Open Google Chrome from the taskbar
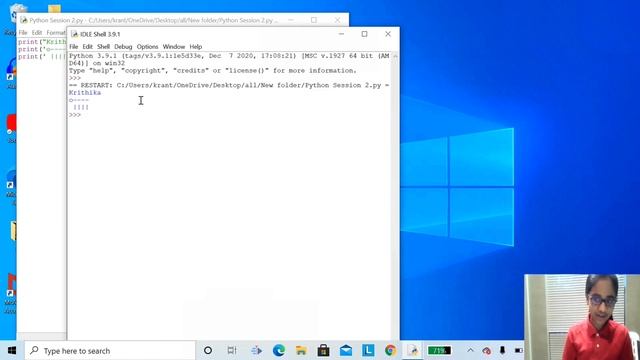This screenshot has height=360, width=640. pyautogui.click(x=391, y=350)
